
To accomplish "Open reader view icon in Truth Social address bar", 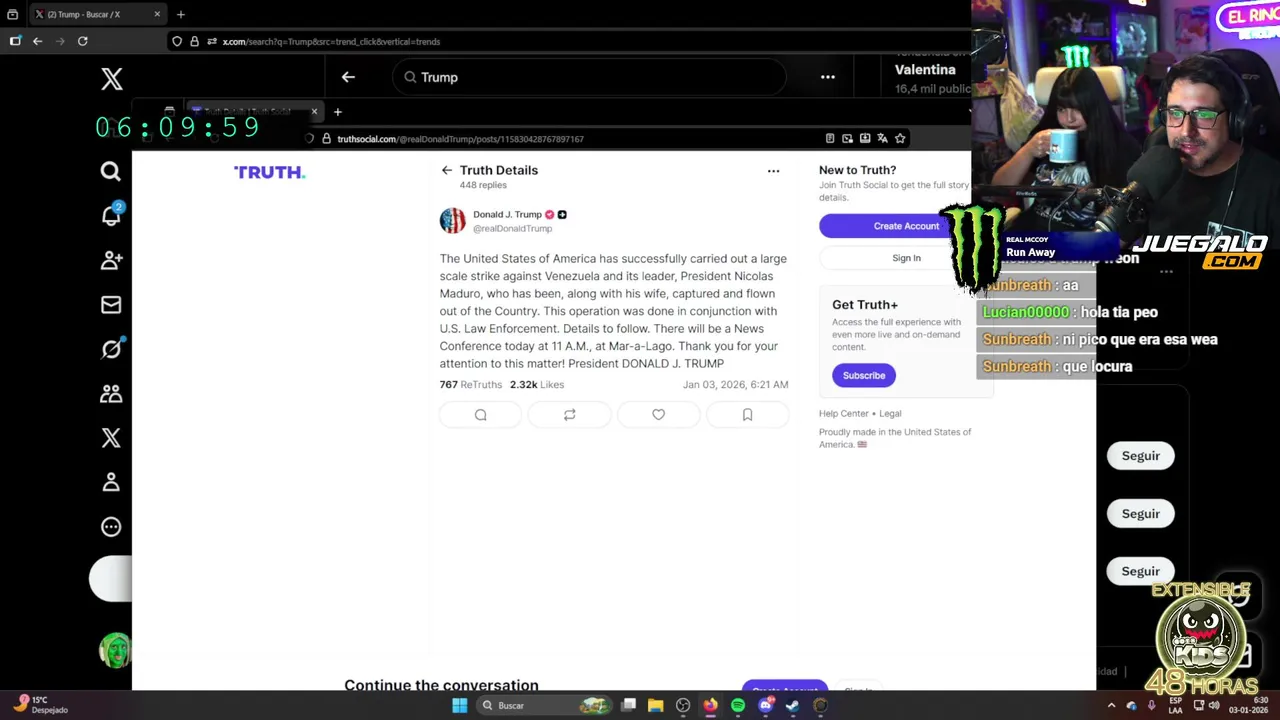I will pos(830,139).
